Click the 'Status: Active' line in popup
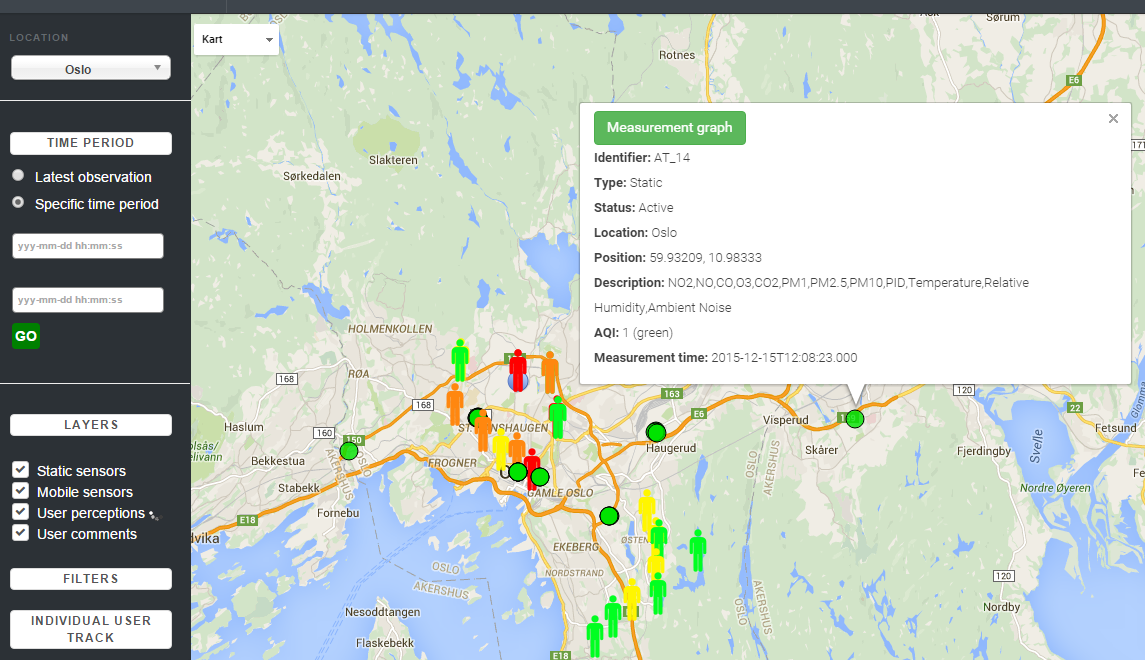This screenshot has height=660, width=1145. coord(634,207)
